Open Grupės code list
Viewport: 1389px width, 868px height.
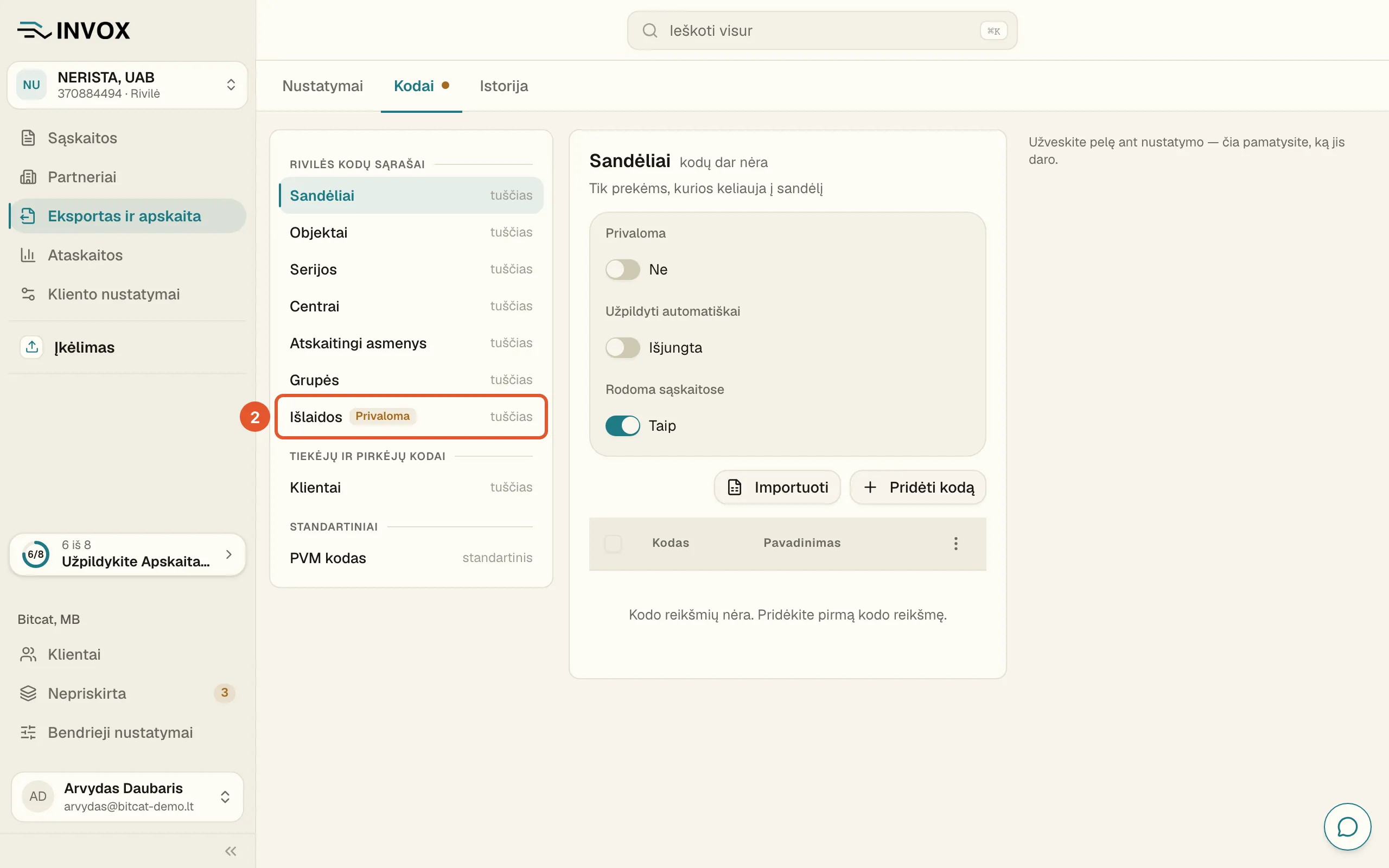(x=411, y=380)
